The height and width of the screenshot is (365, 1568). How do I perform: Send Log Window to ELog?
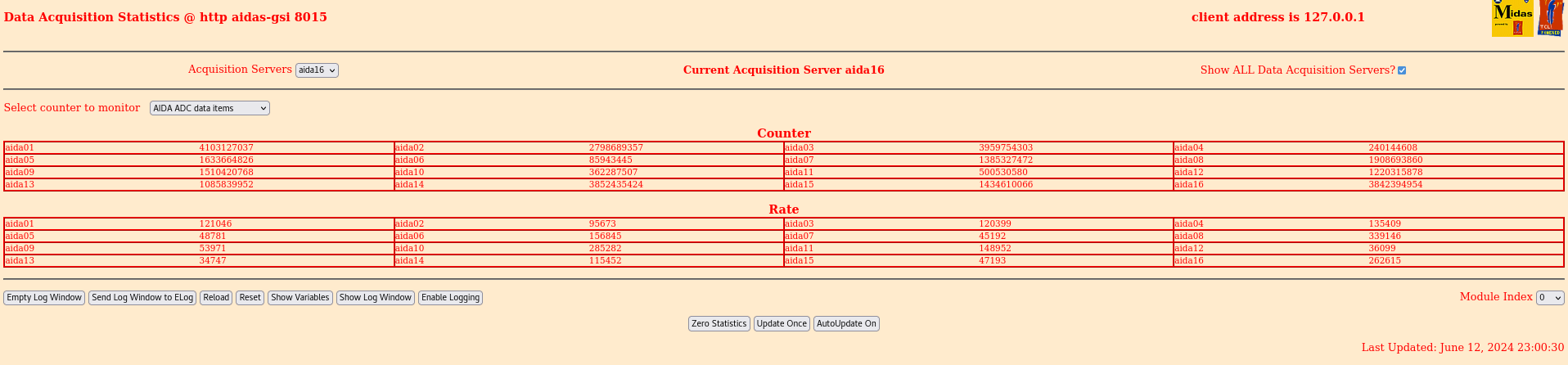[x=142, y=298]
